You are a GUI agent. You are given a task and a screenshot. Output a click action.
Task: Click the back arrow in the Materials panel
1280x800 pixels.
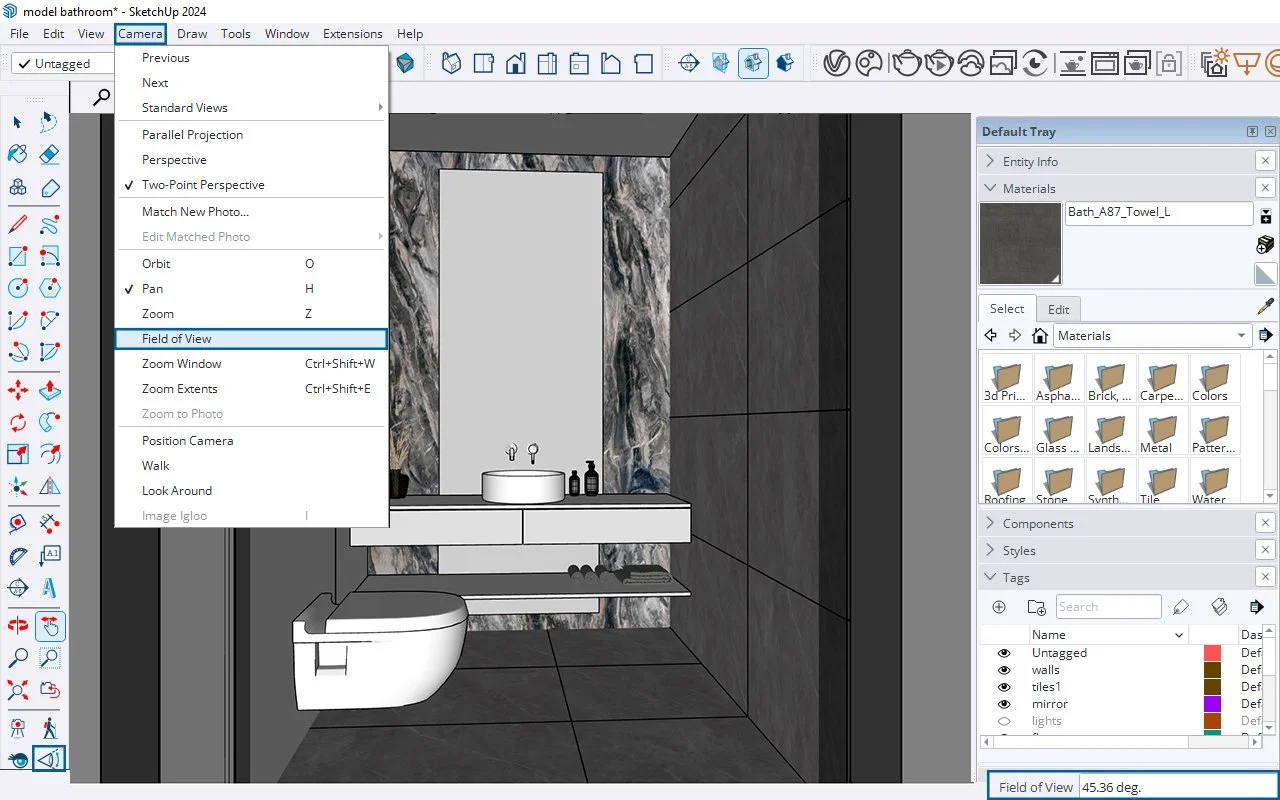[x=990, y=335]
